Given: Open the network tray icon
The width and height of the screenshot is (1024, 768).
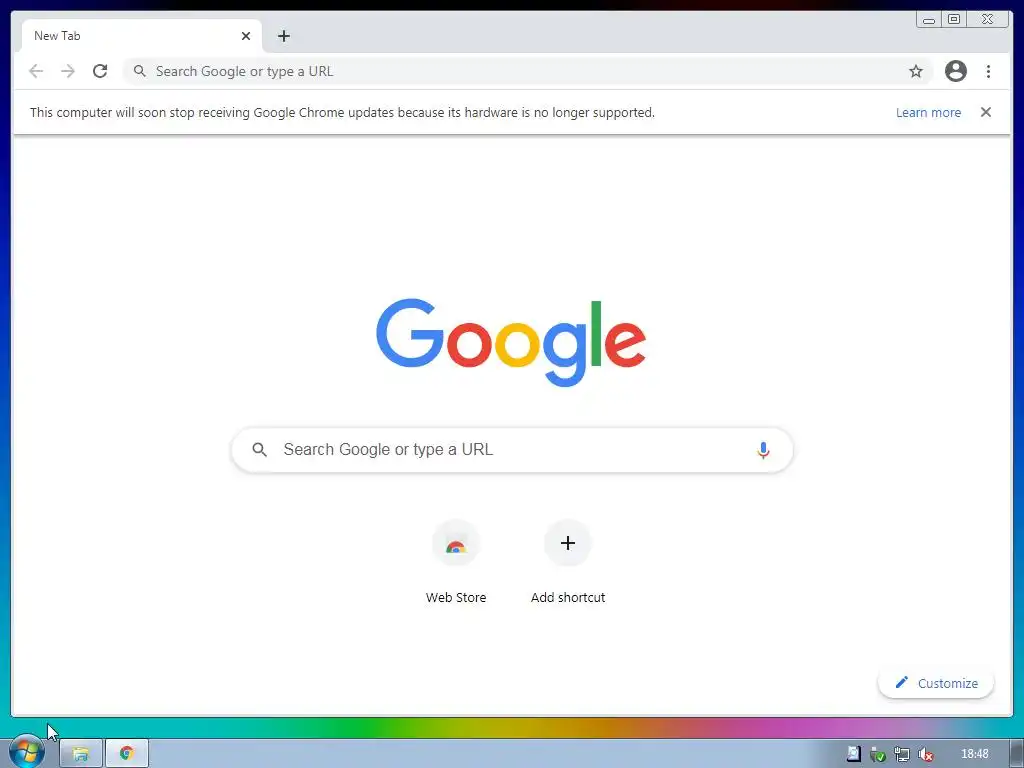Looking at the screenshot, I should click(901, 754).
